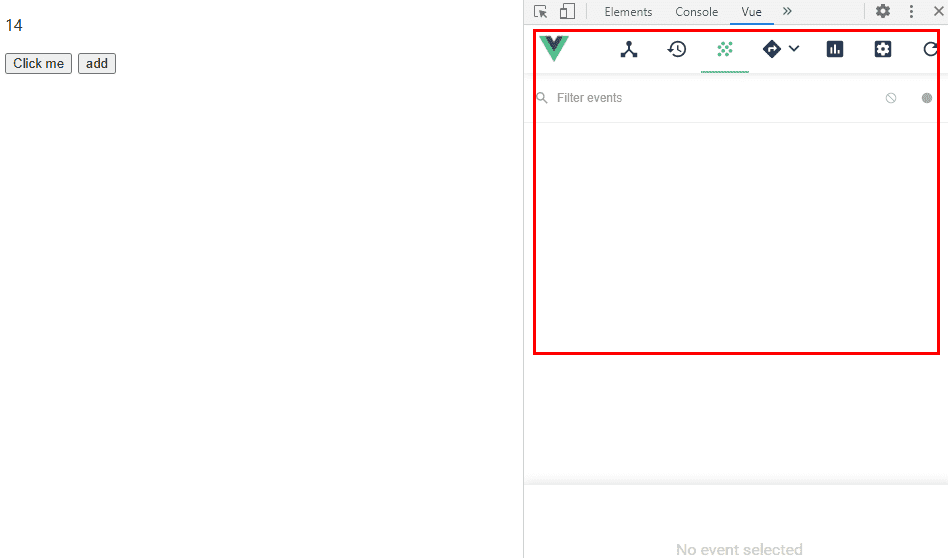Open the Performance chart tab icon

point(835,49)
